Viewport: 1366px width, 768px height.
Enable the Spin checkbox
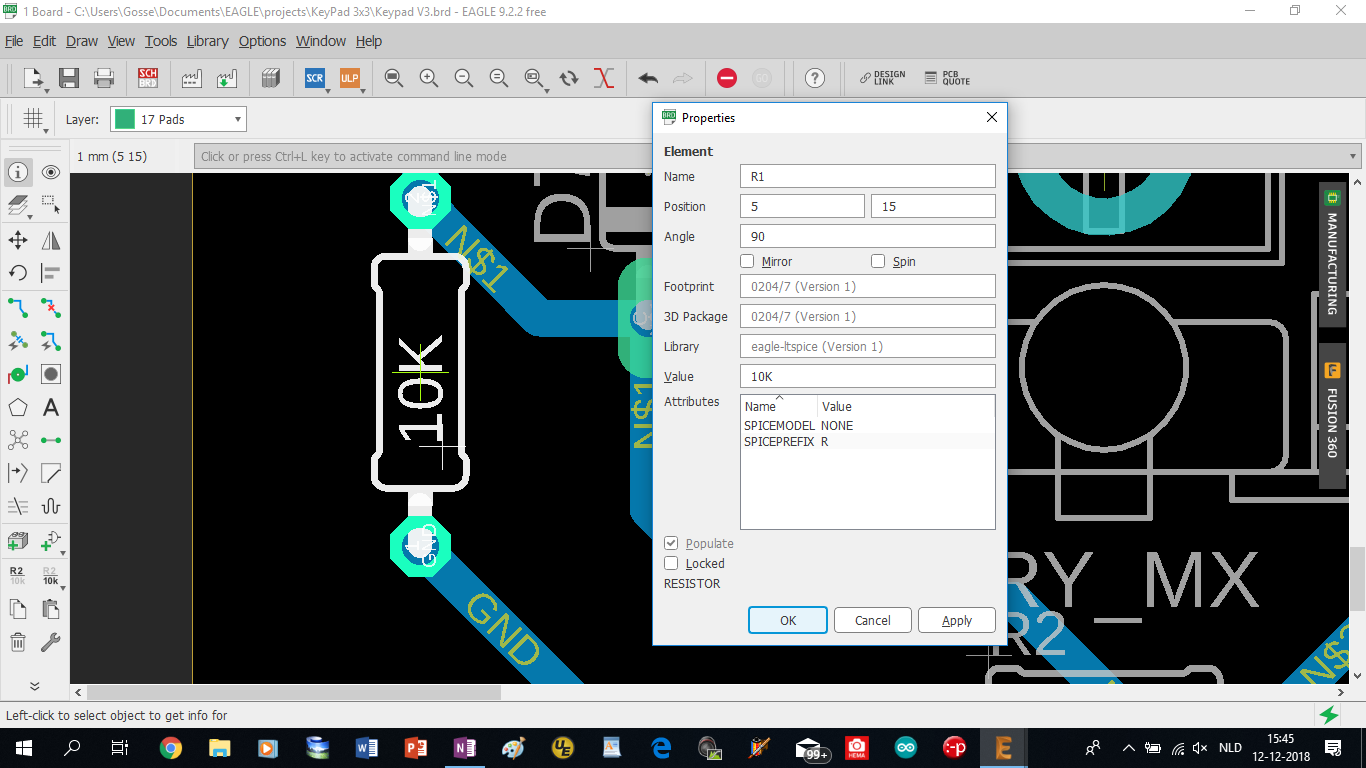(x=878, y=261)
